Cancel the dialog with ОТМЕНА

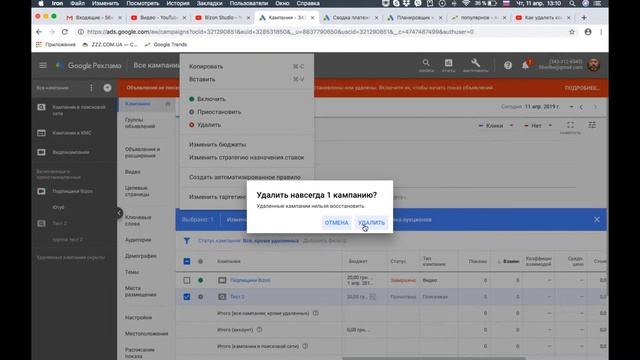[x=336, y=222]
